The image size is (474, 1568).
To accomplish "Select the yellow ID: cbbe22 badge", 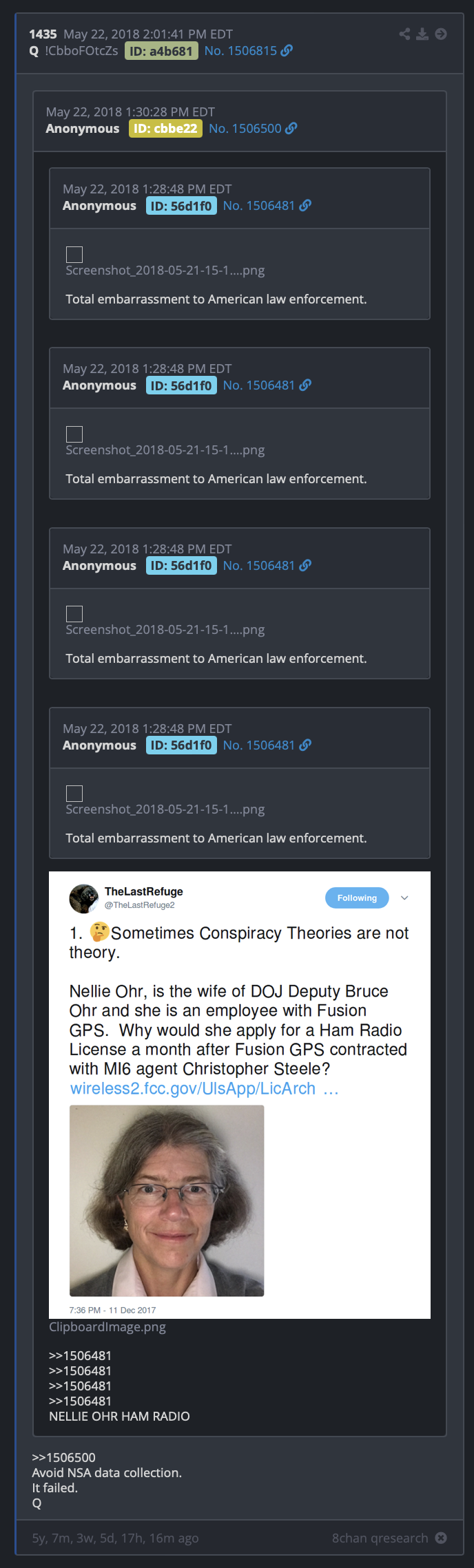I will [x=165, y=129].
